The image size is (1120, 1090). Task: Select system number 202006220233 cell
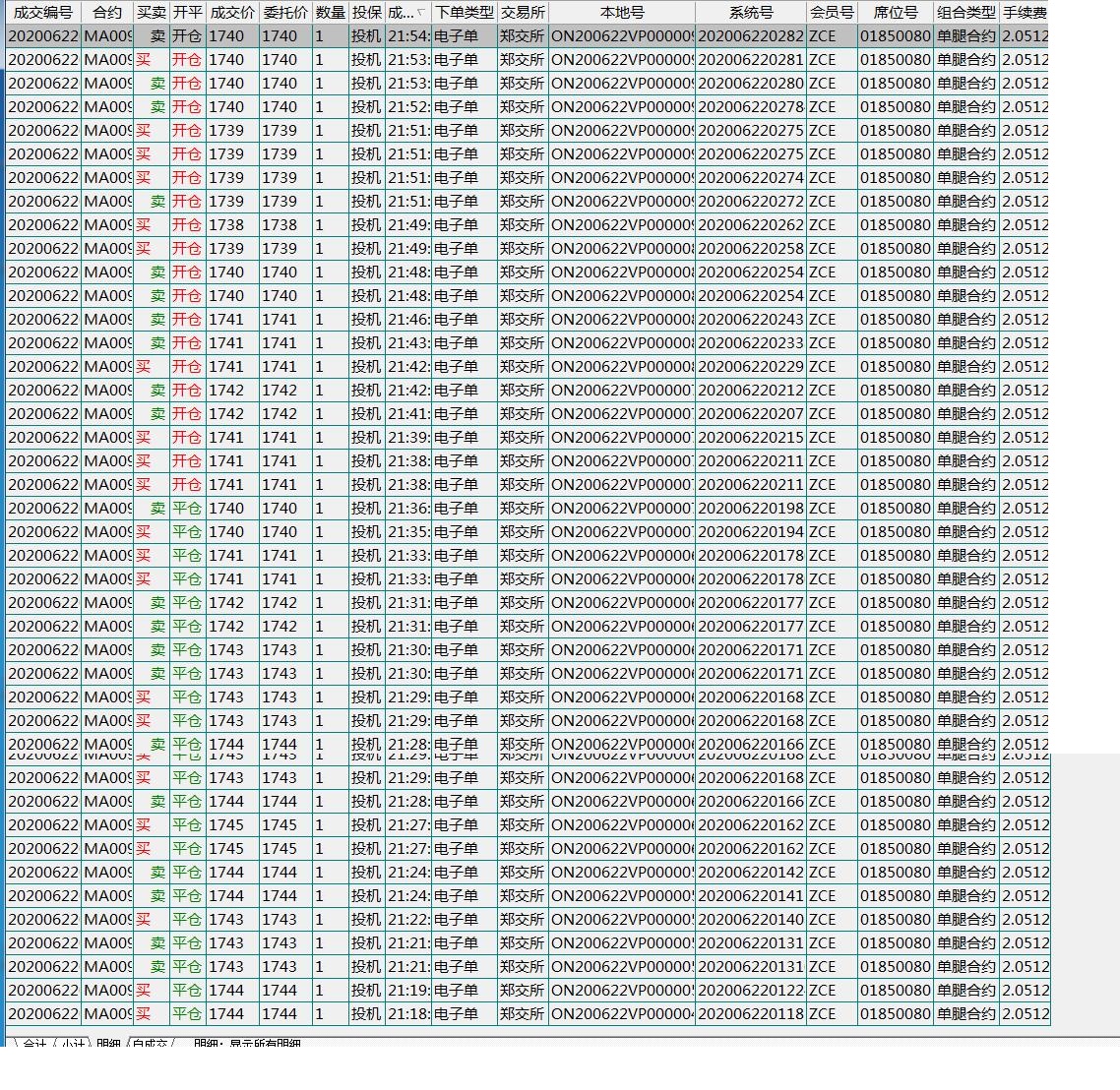751,342
